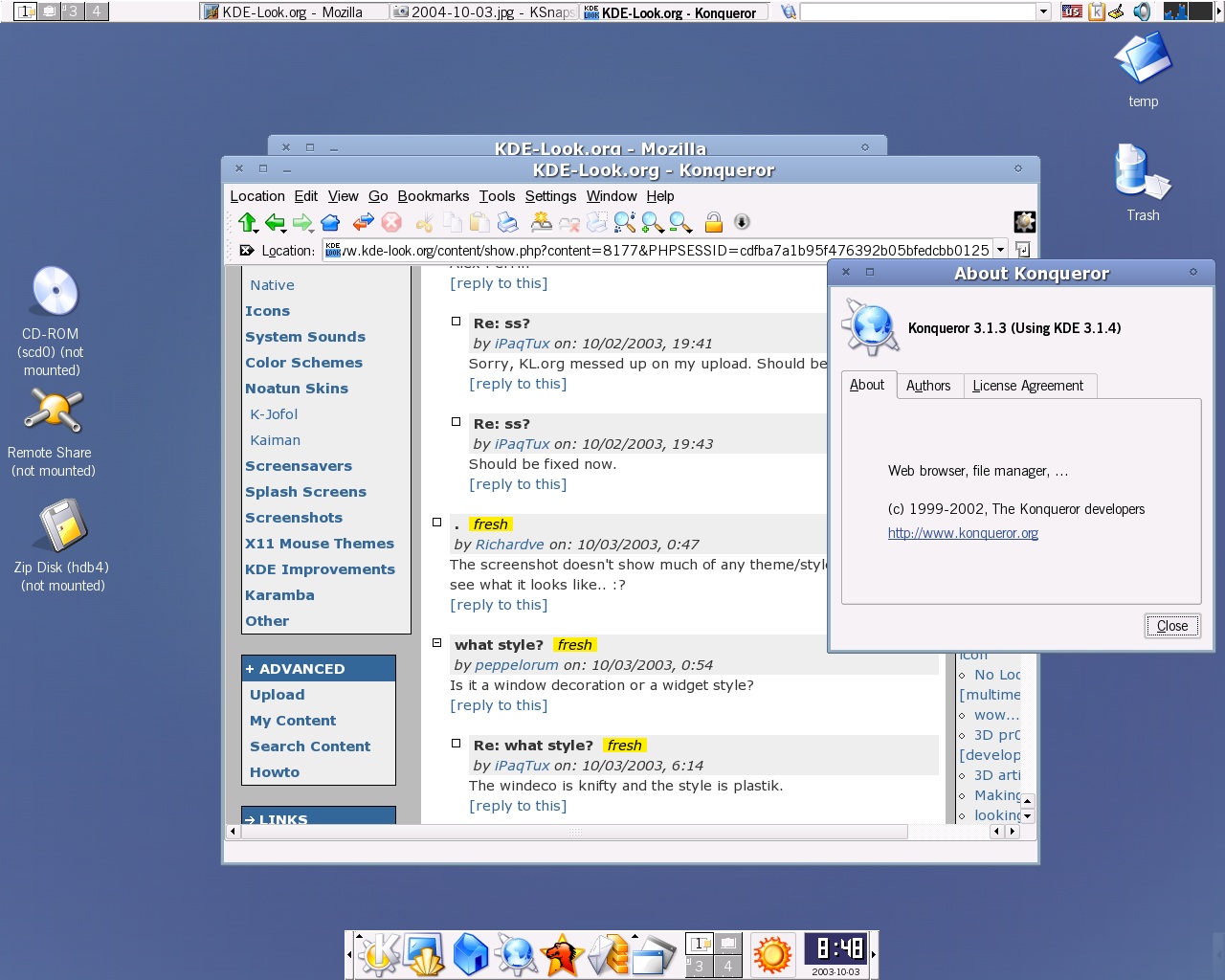Click the window list icon in panel

click(654, 954)
